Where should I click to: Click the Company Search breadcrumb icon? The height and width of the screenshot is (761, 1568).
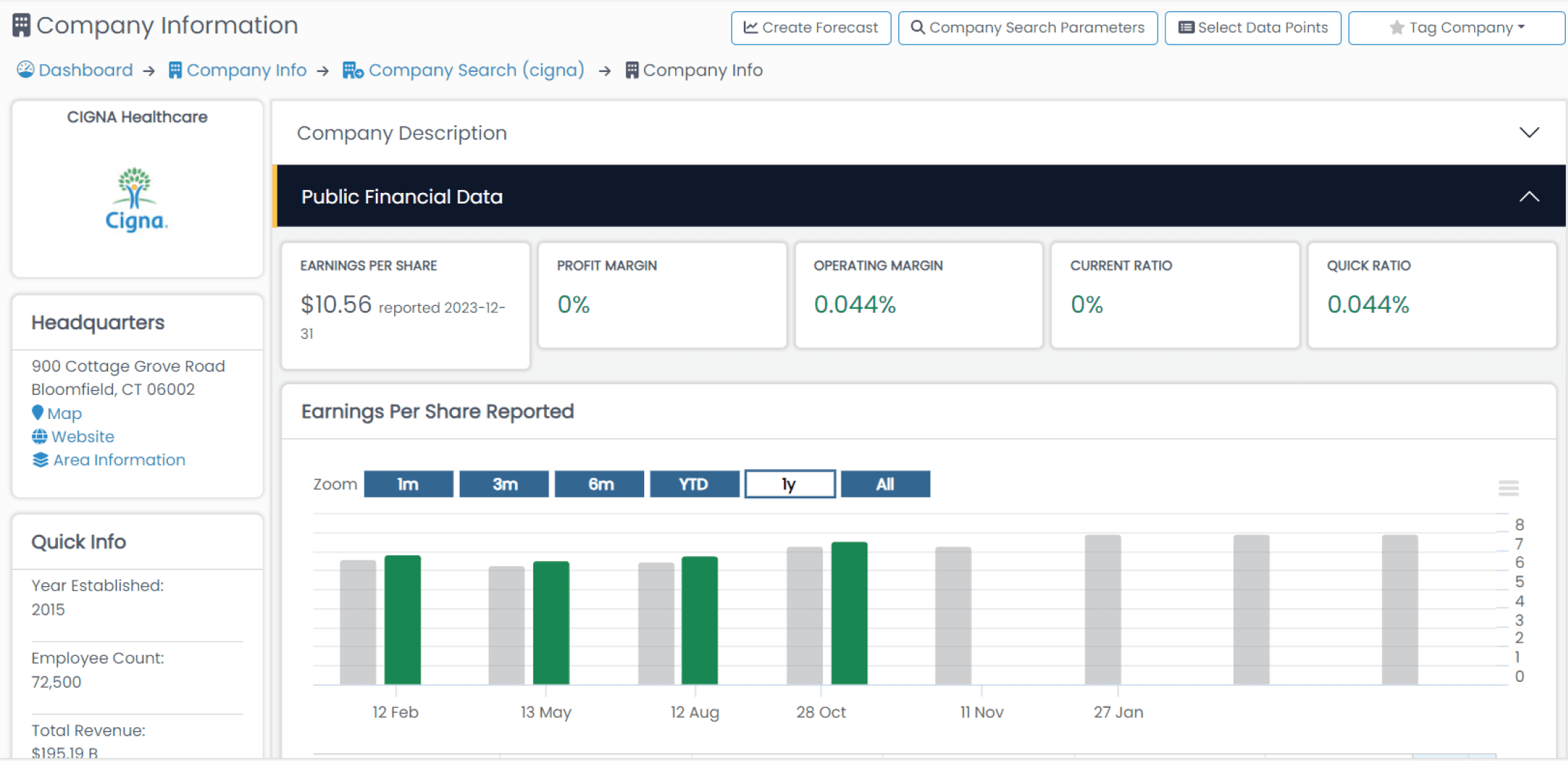coord(352,70)
